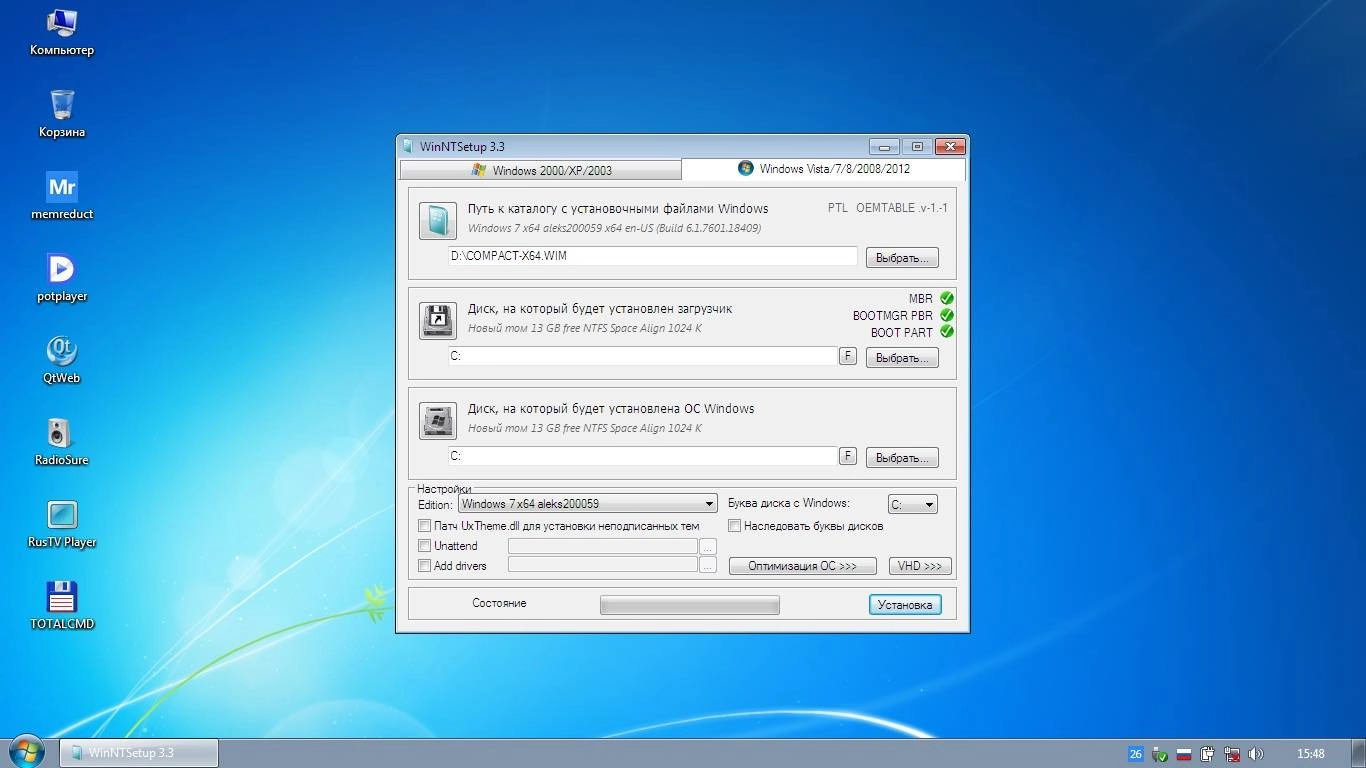
Task: Enable the UxTheme.dll patch checkbox
Action: (424, 526)
